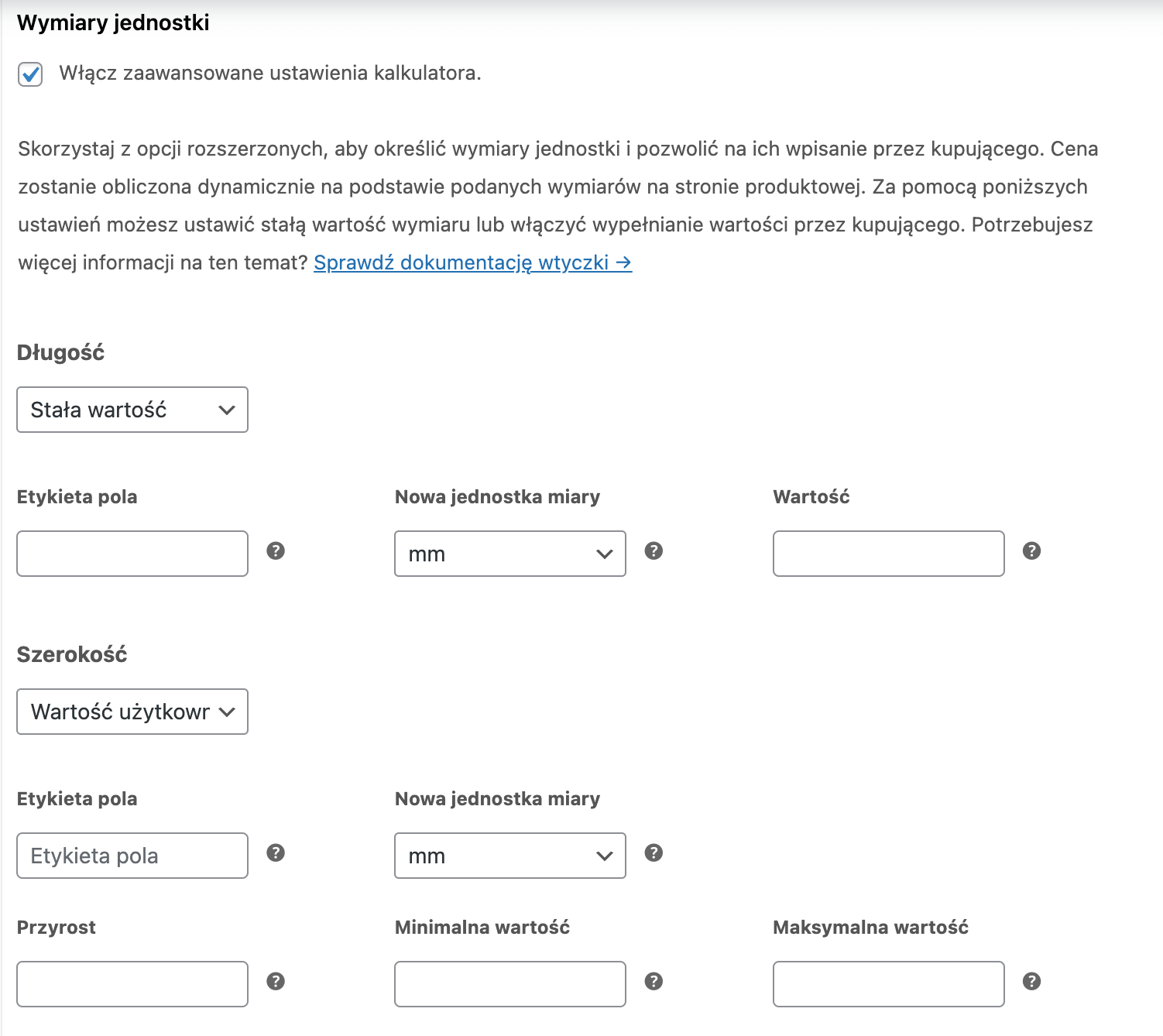
Task: Click help icon next to Długość Etykieta pola
Action: [276, 551]
